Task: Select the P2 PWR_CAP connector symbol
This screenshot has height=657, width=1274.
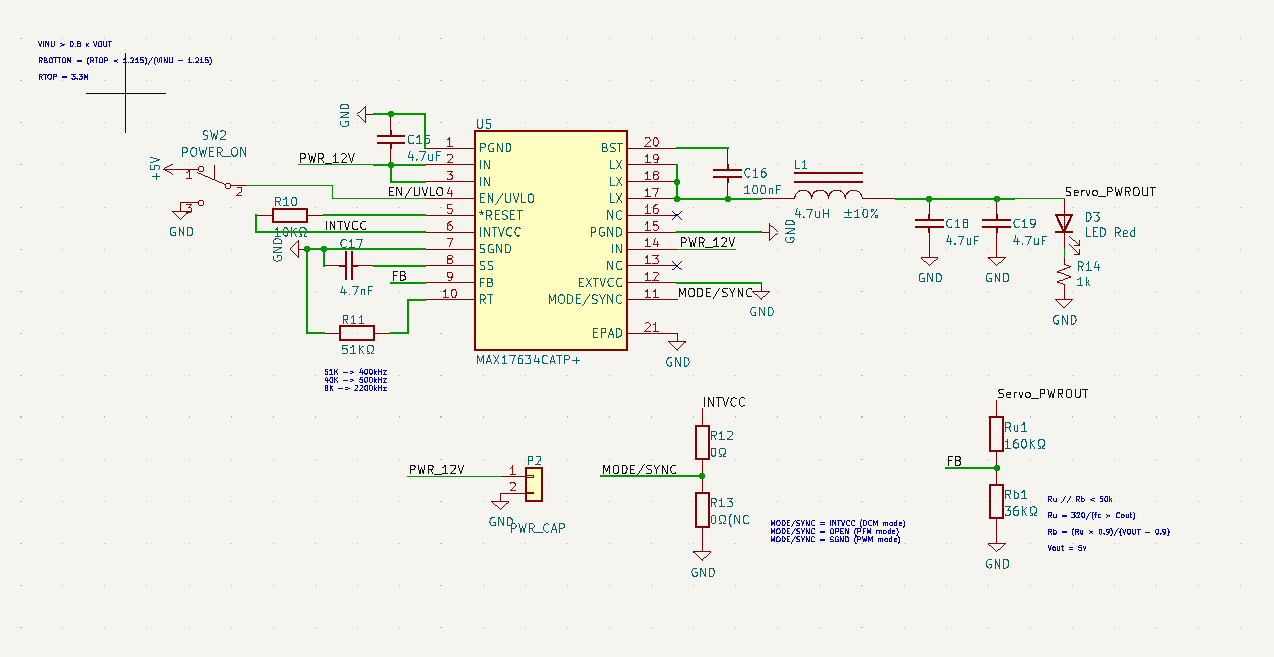Action: pyautogui.click(x=534, y=485)
